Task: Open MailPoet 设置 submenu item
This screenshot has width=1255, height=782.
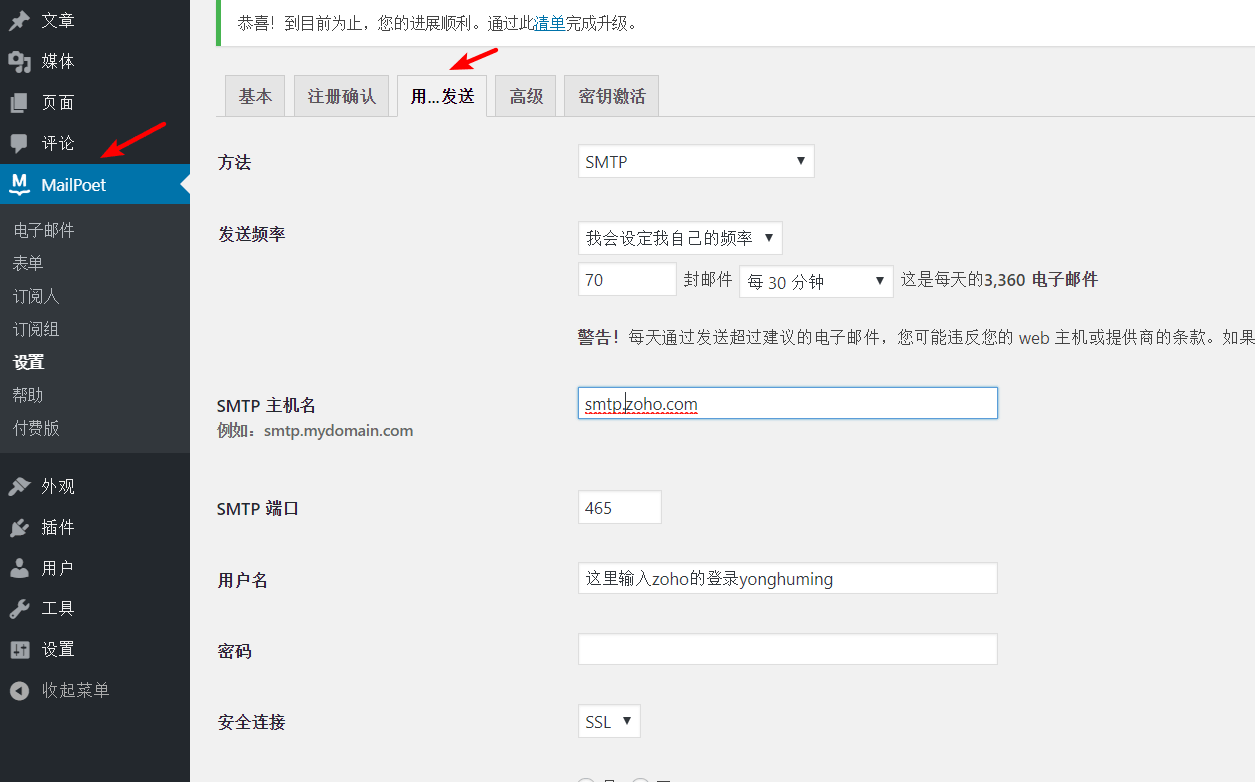Action: pyautogui.click(x=28, y=362)
